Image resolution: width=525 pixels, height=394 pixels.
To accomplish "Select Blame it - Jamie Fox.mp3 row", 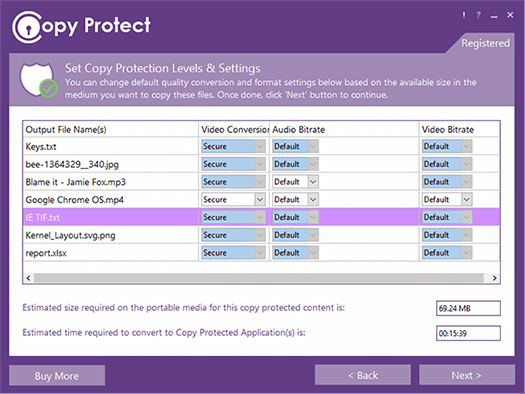I will click(x=261, y=182).
